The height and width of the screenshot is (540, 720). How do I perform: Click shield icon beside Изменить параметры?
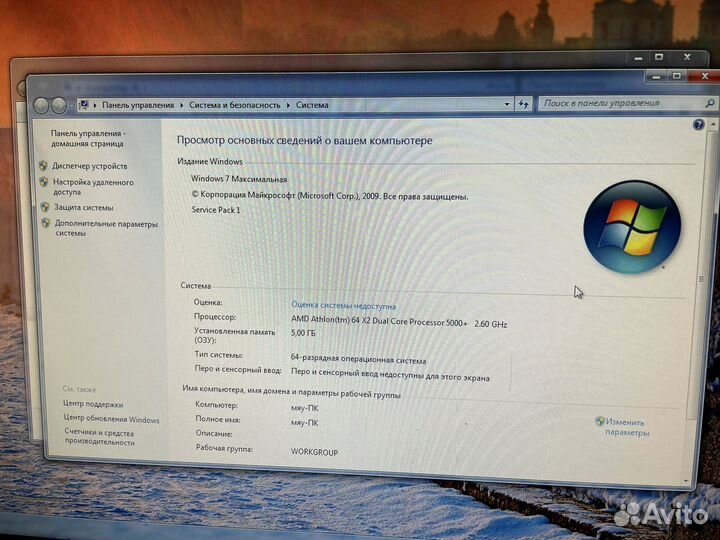pyautogui.click(x=600, y=422)
